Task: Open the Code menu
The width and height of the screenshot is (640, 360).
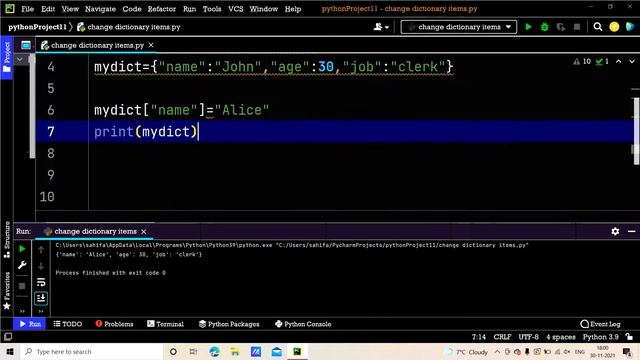Action: coord(132,9)
